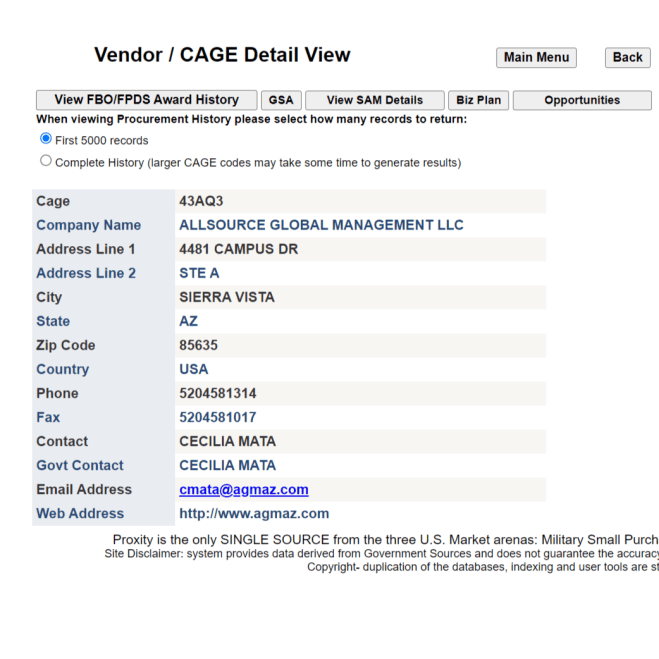659x659 pixels.
Task: Click CECILIA MATA in the Govt Contact row
Action: coord(227,465)
